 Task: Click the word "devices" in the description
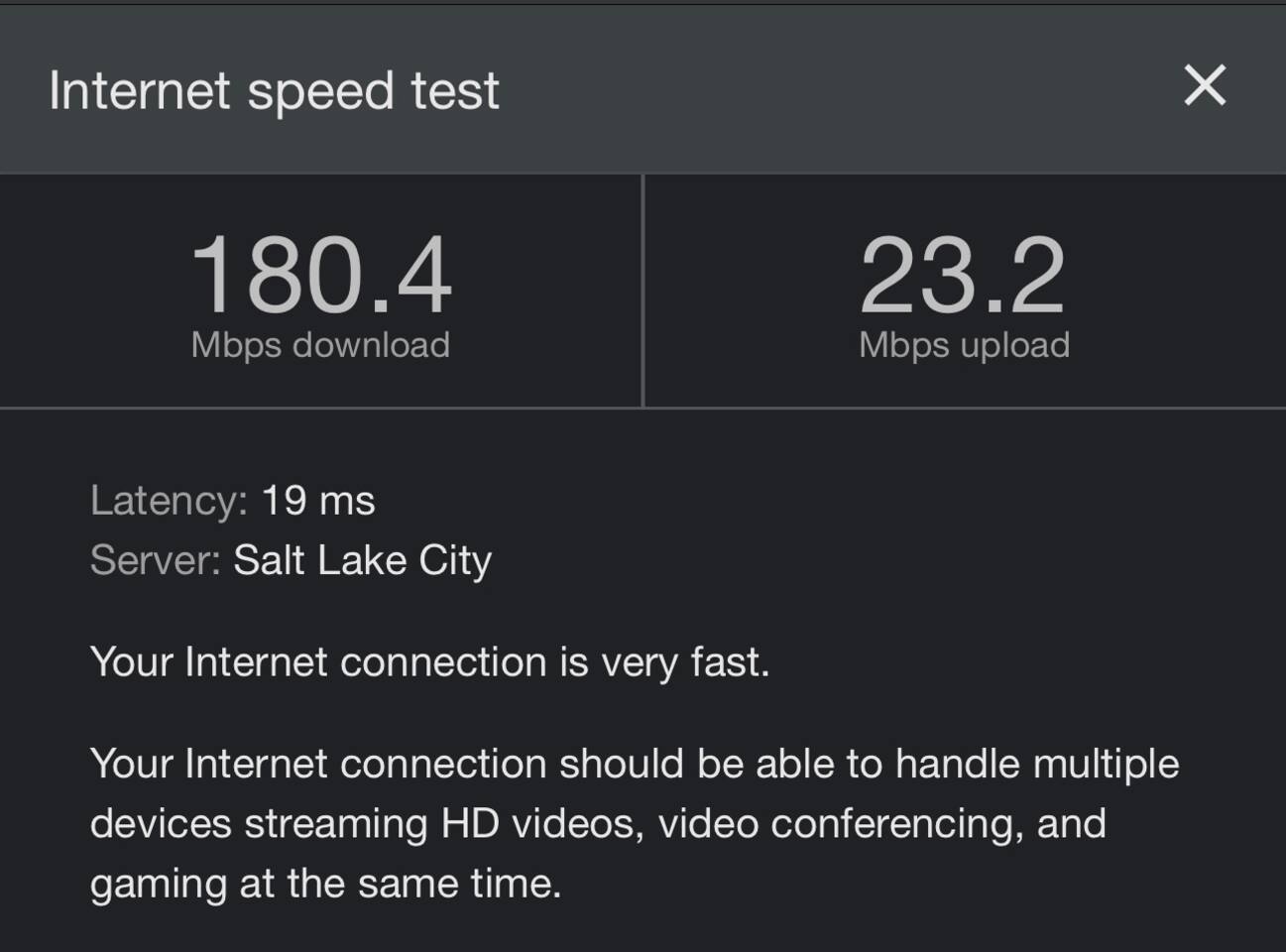point(161,824)
